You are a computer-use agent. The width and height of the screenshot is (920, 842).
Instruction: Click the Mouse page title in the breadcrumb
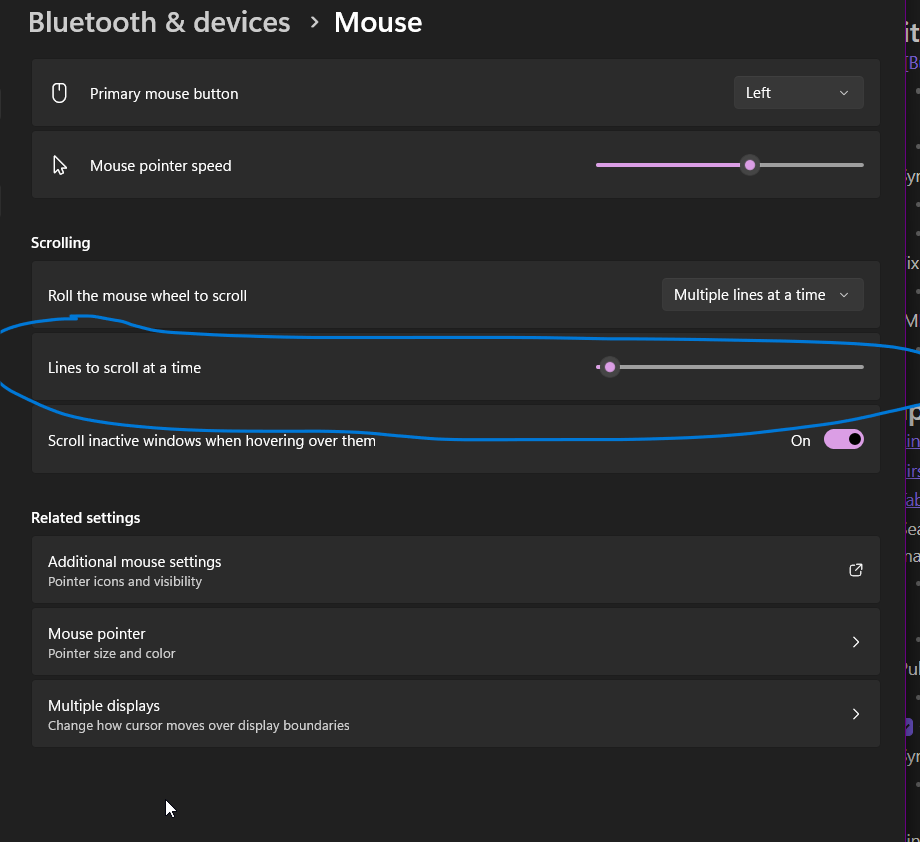click(x=378, y=21)
